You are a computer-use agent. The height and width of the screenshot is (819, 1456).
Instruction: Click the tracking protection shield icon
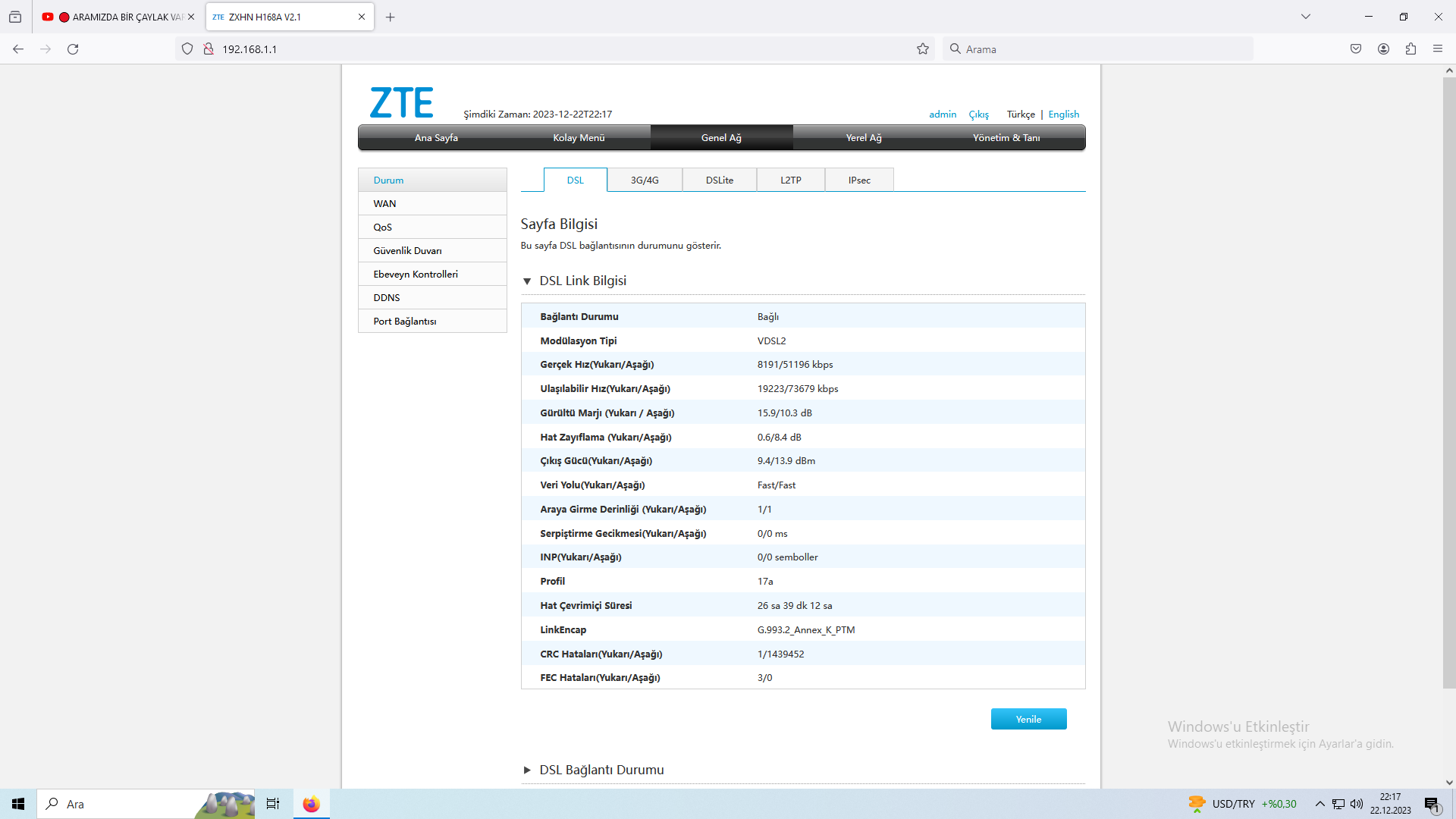click(187, 49)
